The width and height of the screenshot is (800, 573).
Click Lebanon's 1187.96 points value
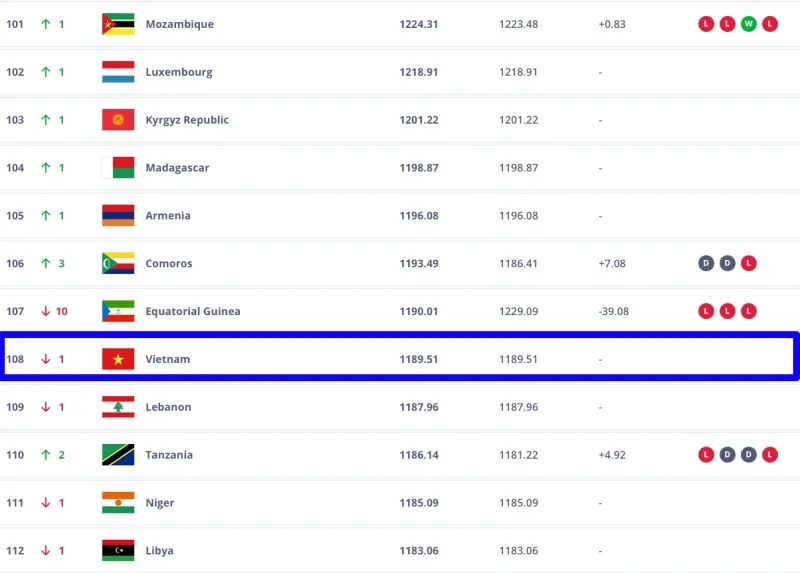click(418, 407)
